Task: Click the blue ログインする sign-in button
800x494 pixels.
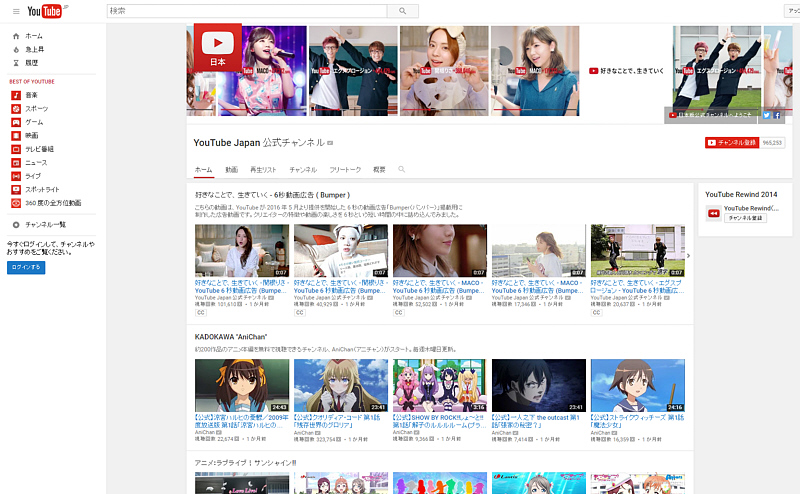Action: pos(26,267)
